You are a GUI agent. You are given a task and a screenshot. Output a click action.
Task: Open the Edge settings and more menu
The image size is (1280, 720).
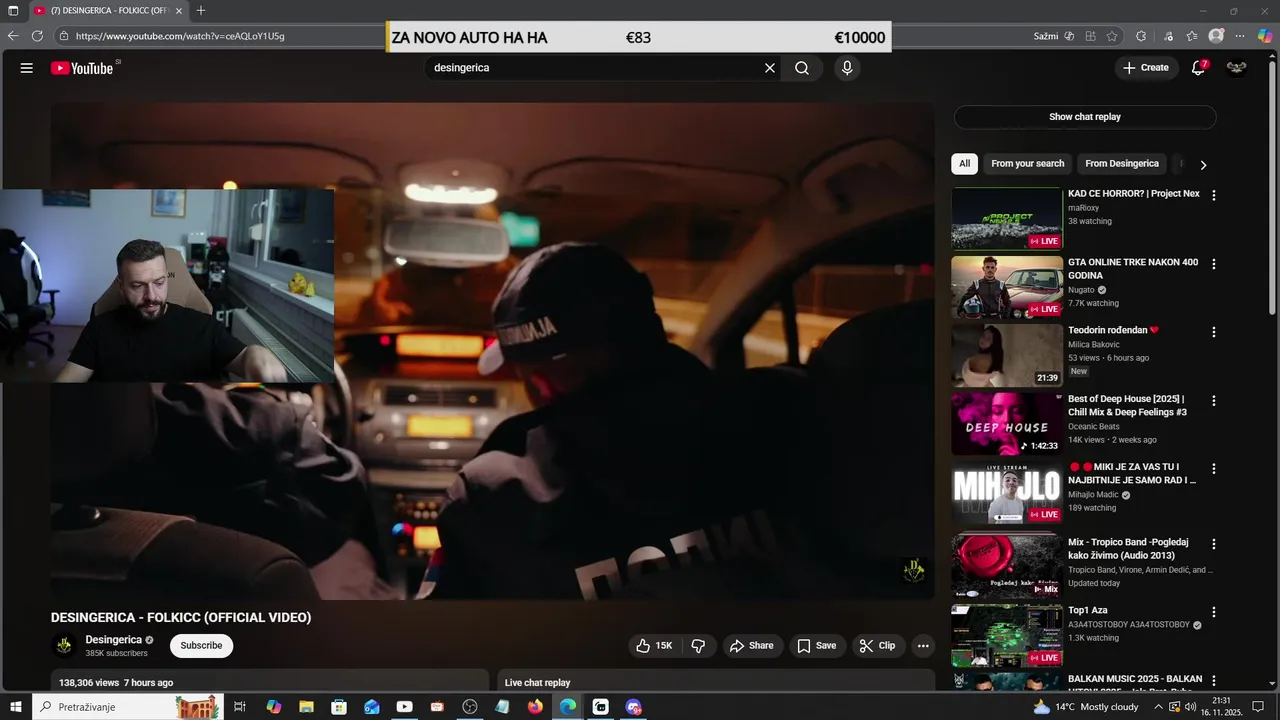tap(1241, 36)
